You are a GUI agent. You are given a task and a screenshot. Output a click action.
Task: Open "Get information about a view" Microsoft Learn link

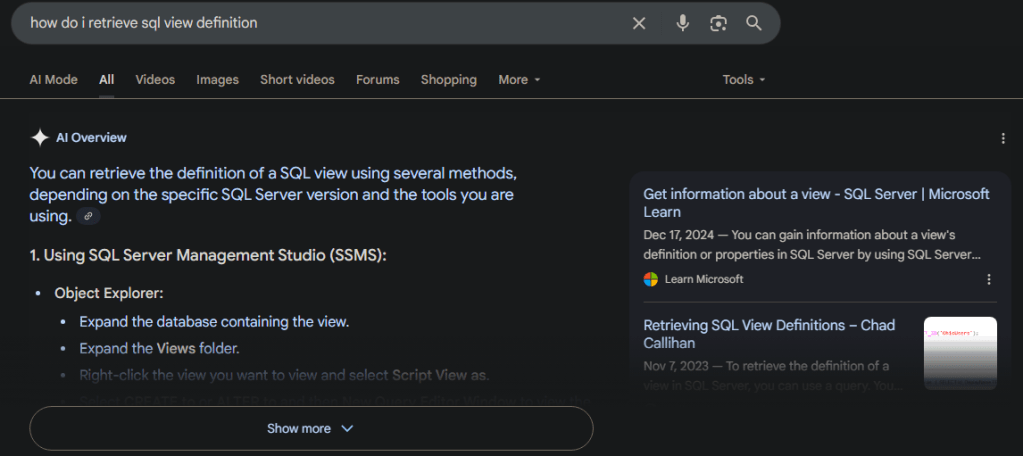click(816, 203)
